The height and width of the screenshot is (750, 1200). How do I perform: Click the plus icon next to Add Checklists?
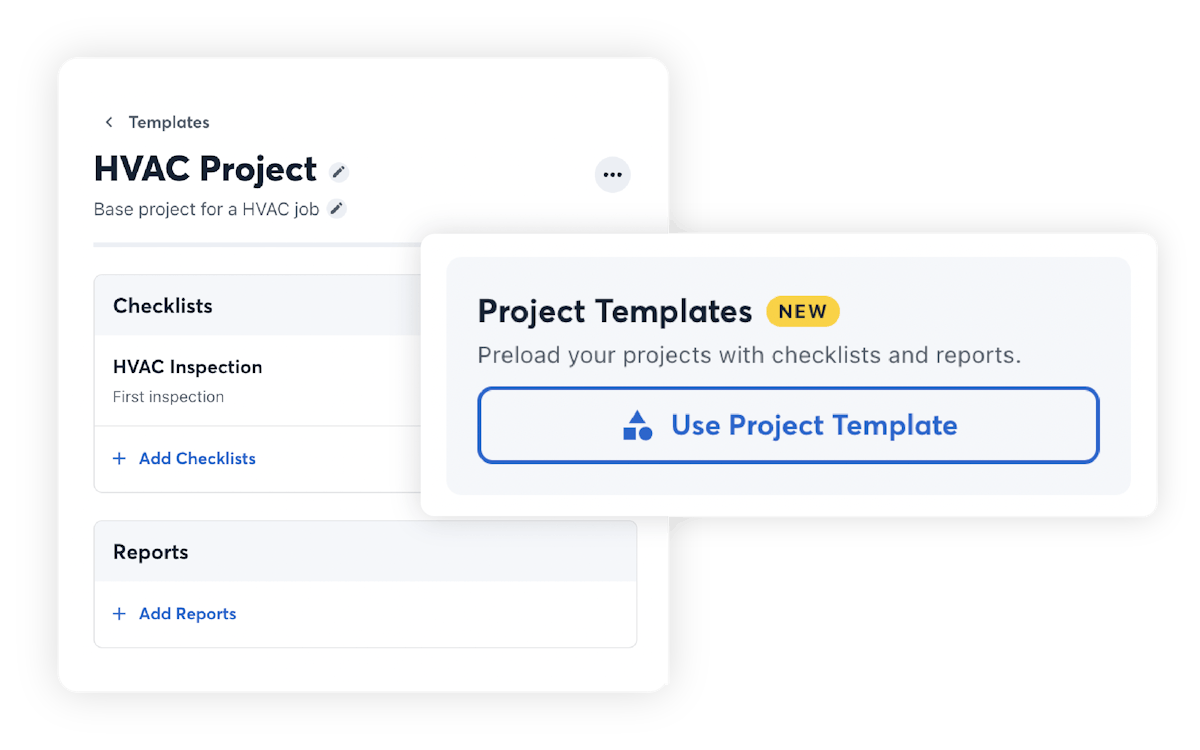point(119,459)
